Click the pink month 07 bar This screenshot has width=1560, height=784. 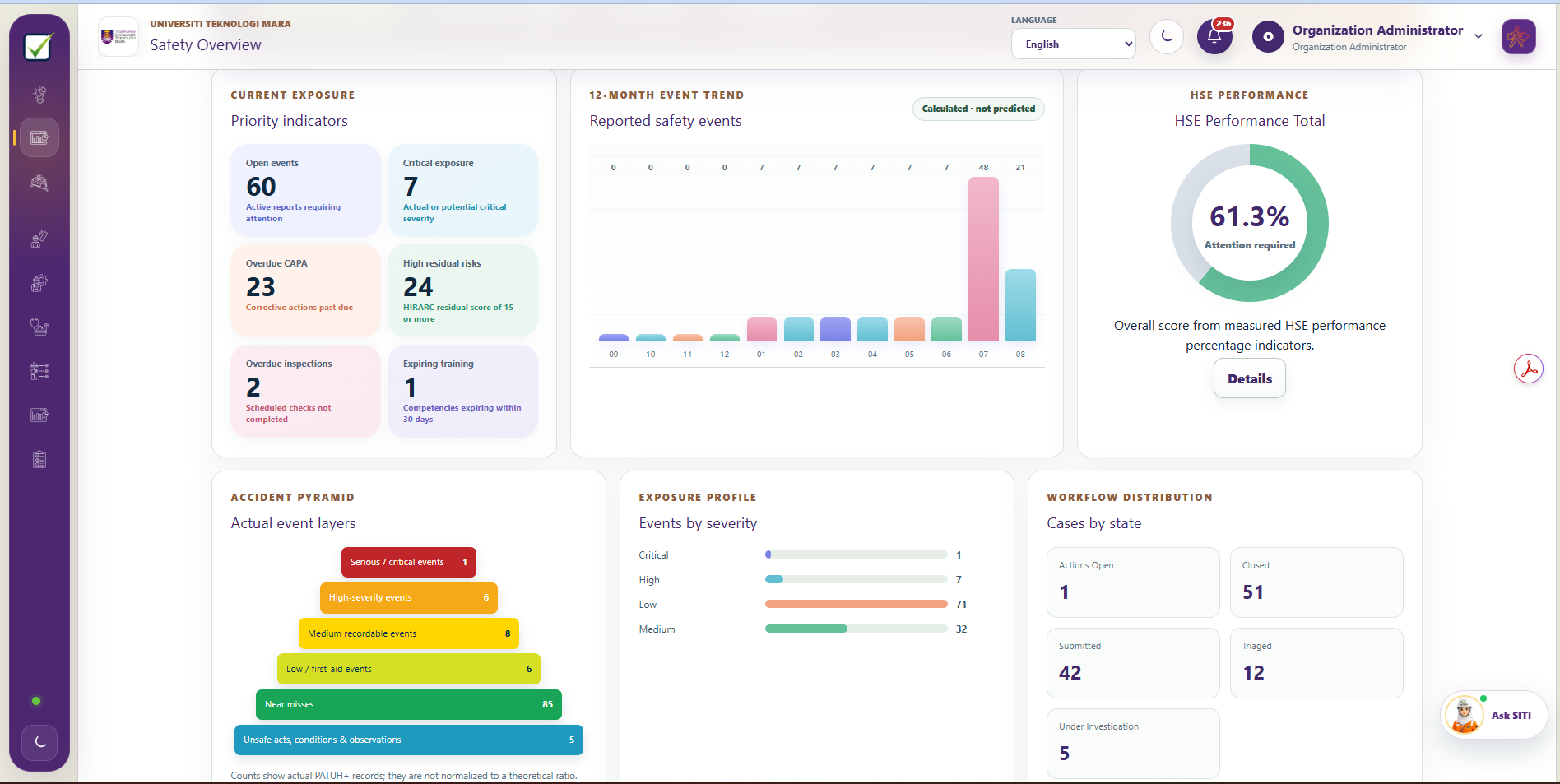pyautogui.click(x=983, y=259)
